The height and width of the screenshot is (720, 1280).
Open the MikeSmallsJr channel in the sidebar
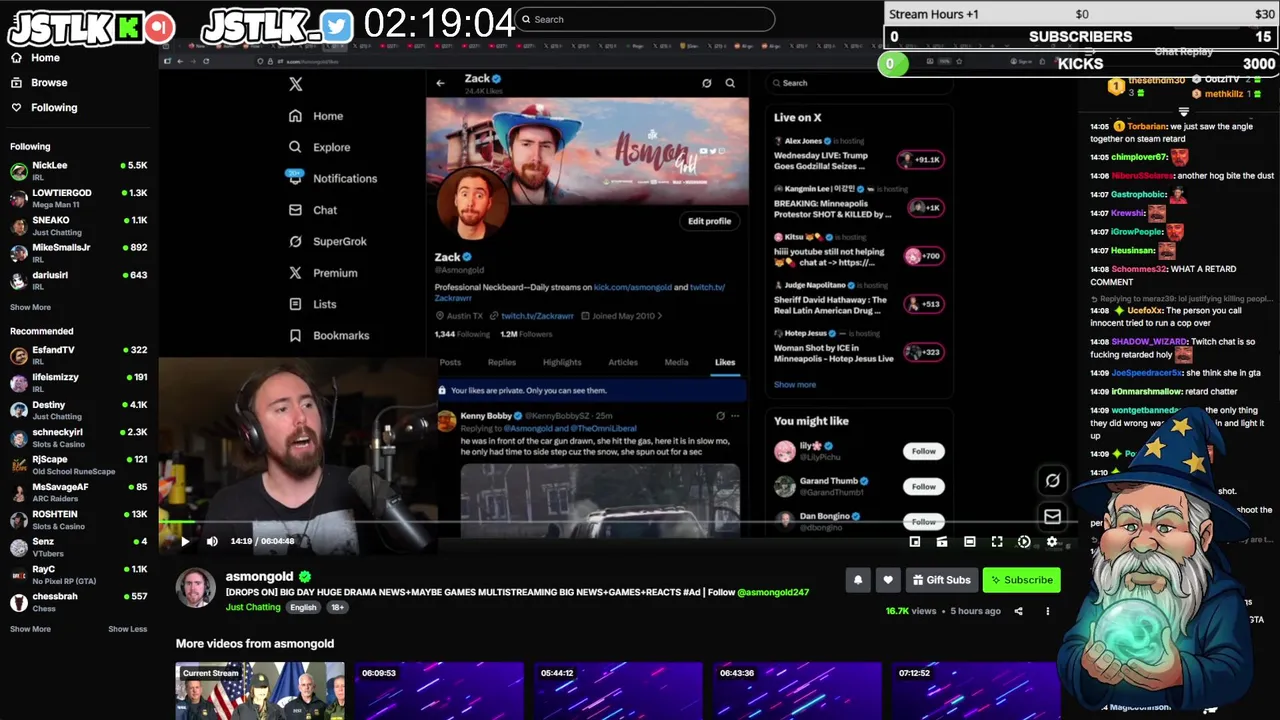78,252
